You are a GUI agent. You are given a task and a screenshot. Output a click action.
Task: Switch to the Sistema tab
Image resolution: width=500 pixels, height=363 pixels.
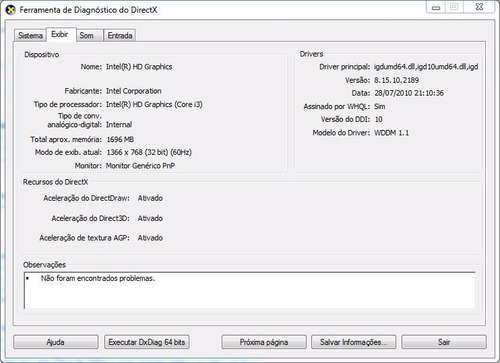point(30,35)
